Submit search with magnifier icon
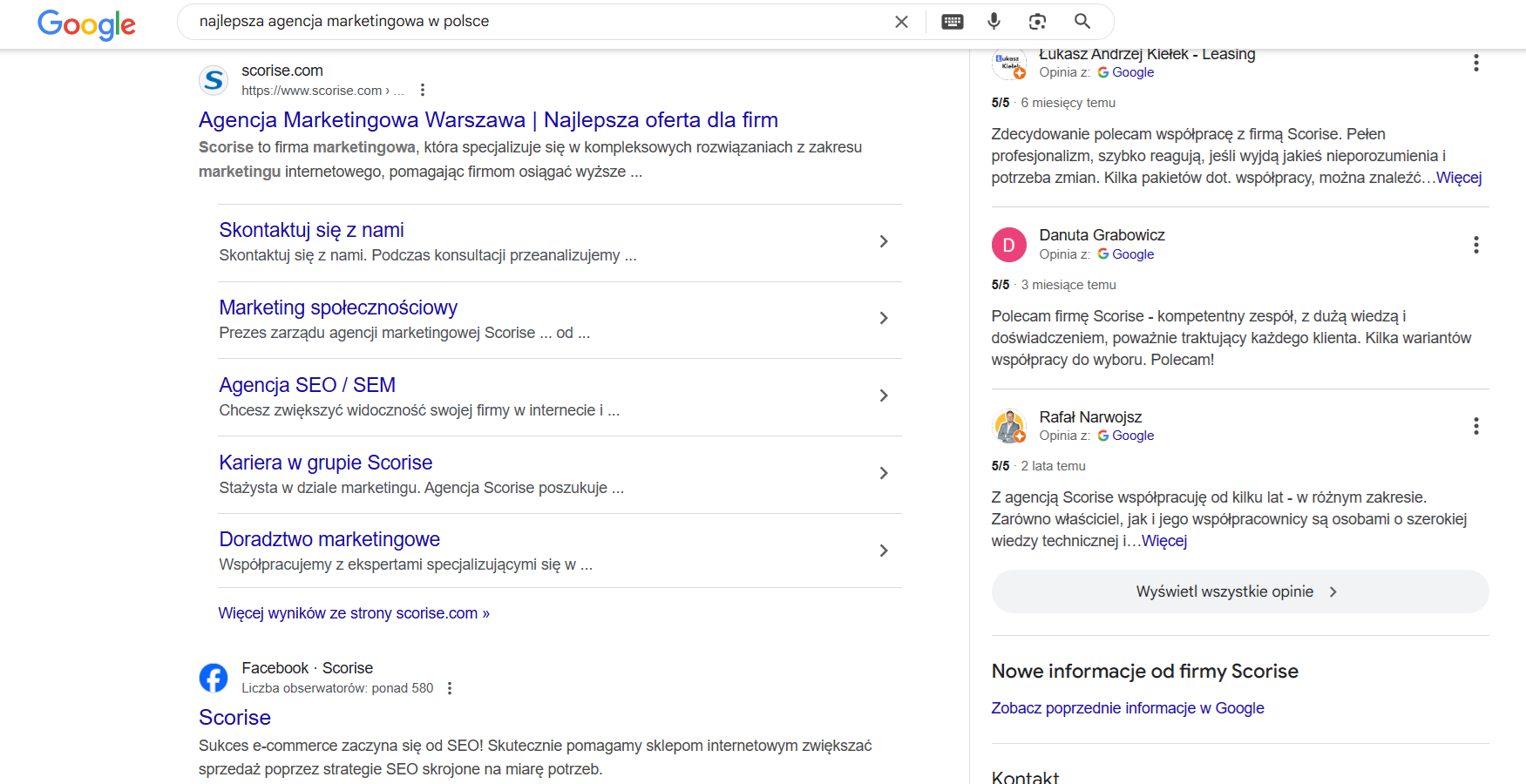Screen dimensions: 1526x784 (x=1082, y=22)
